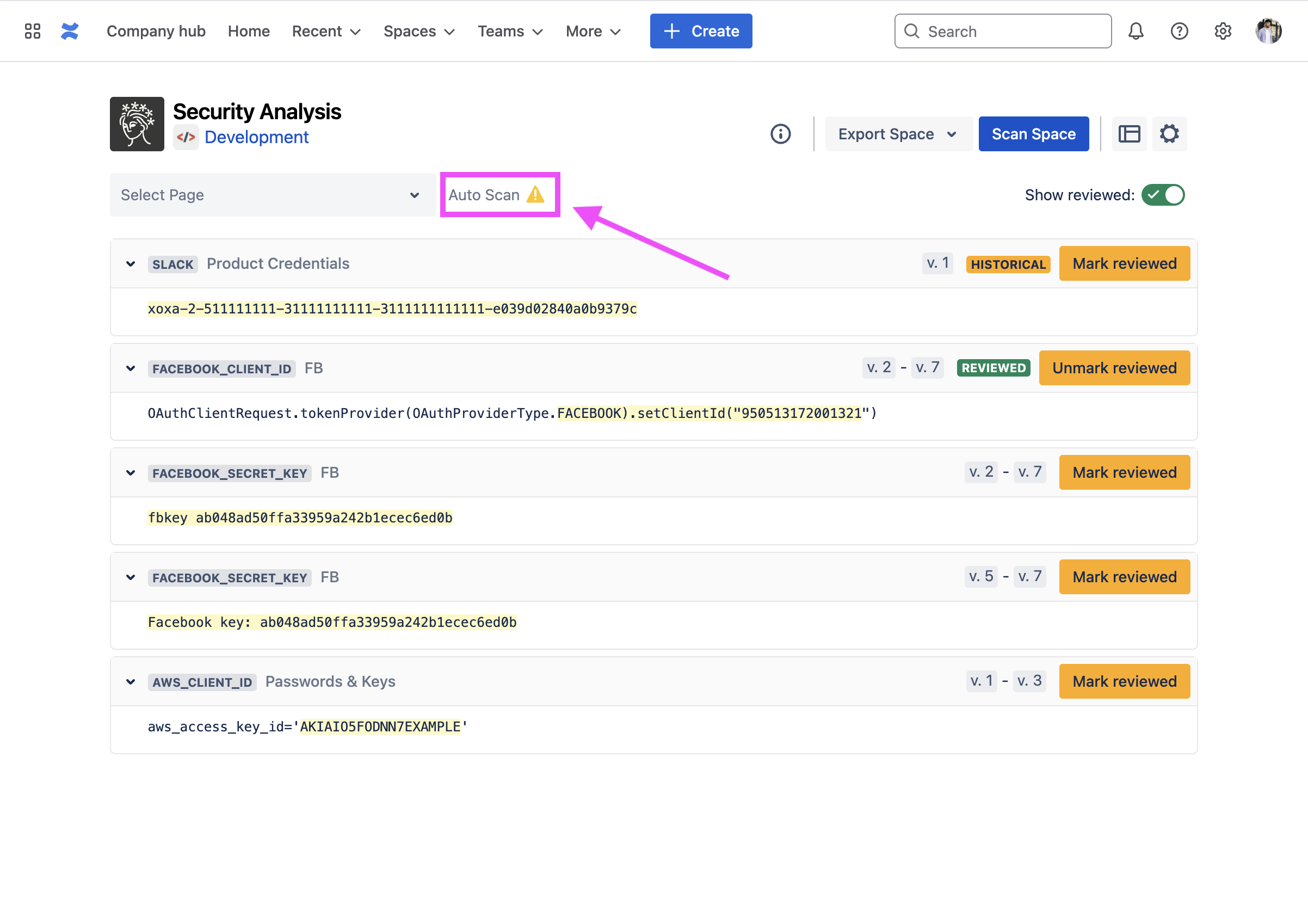Click the SLACK tag label
This screenshot has width=1308, height=924.
172,264
